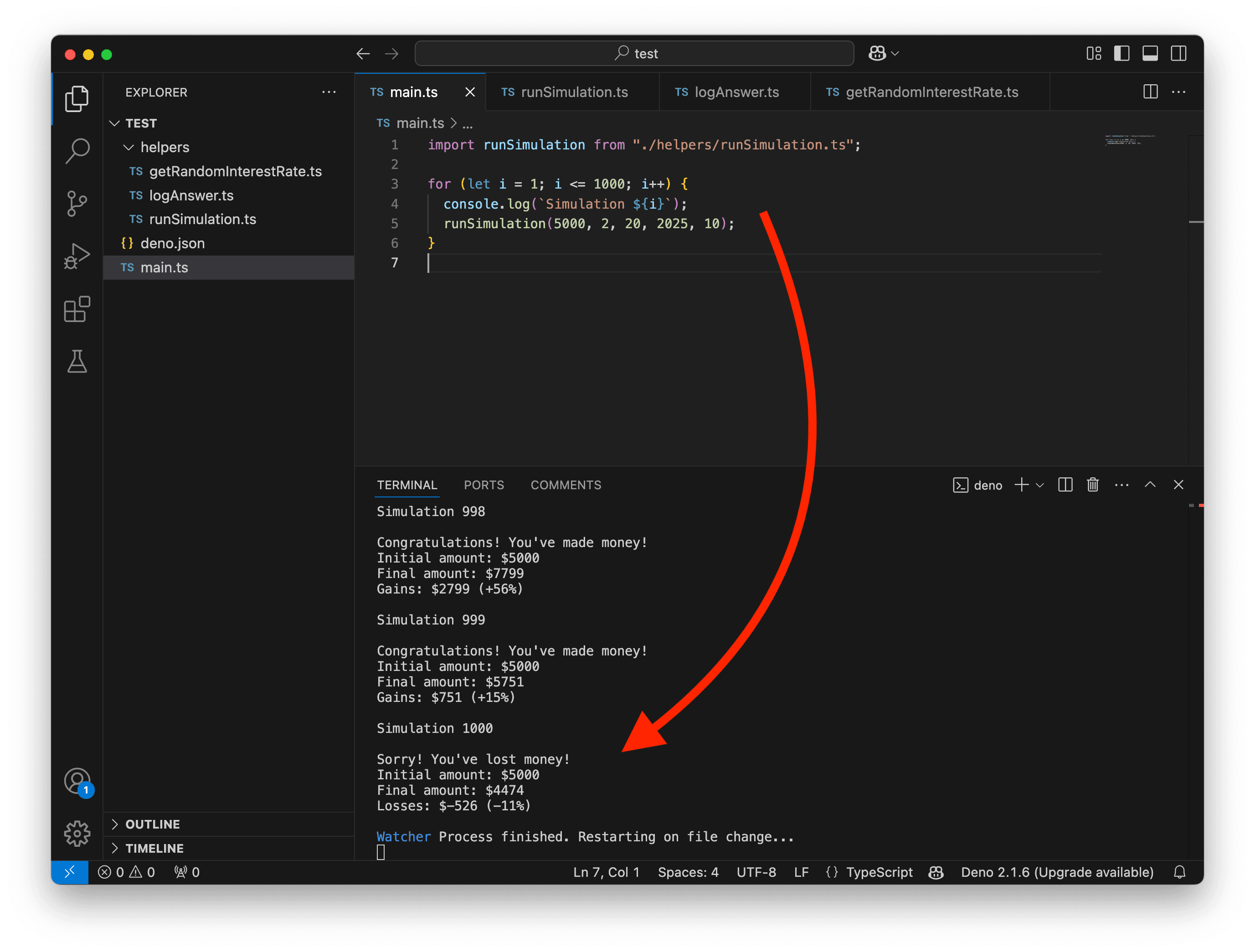Open Explorer Views and More Actions ellipsis
The width and height of the screenshot is (1255, 952).
[329, 92]
